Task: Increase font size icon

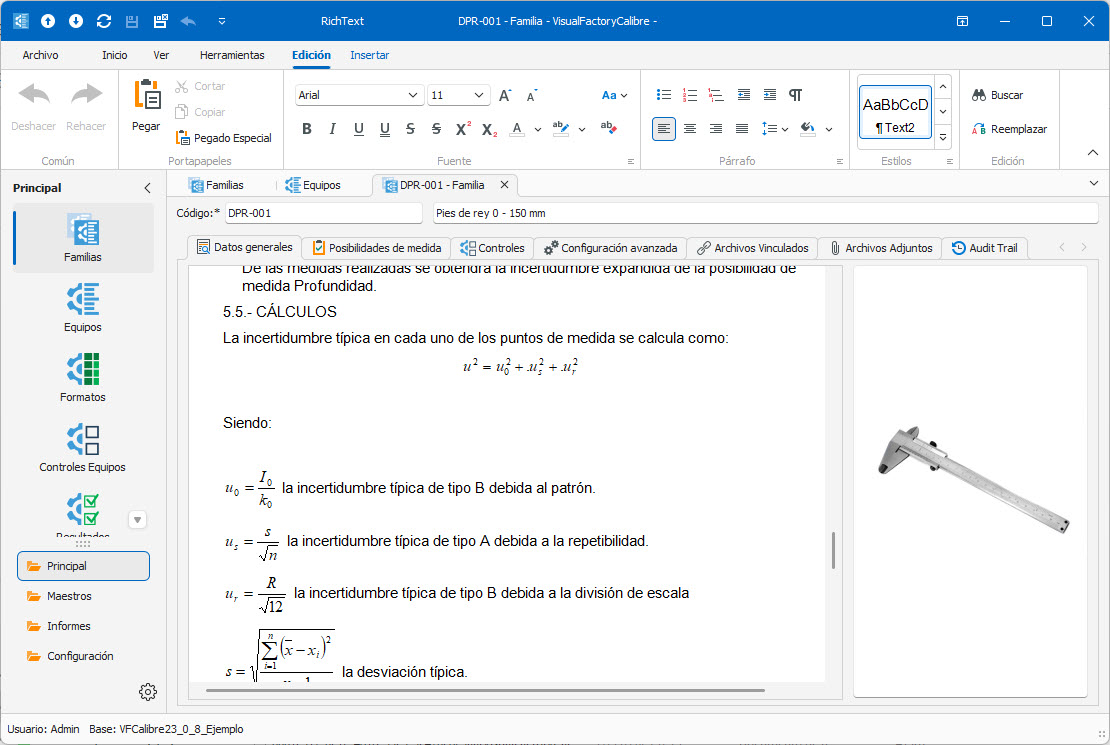Action: tap(505, 96)
